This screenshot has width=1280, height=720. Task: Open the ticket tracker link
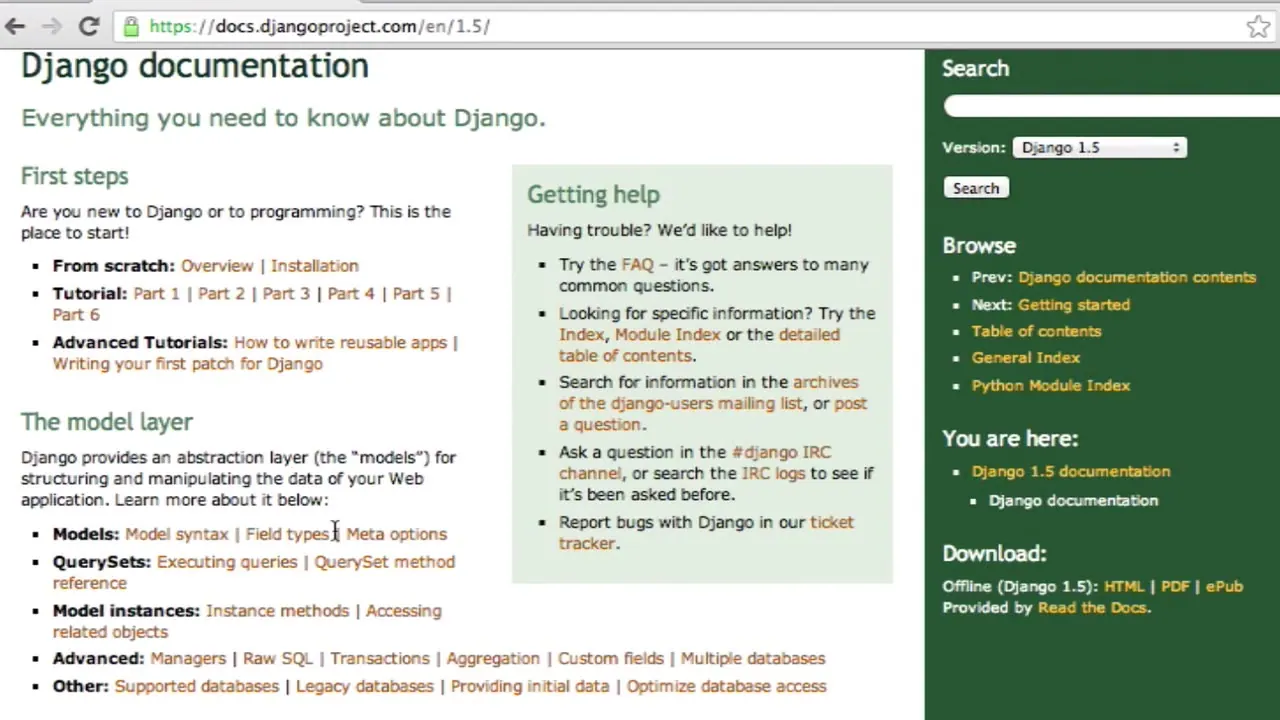point(832,523)
